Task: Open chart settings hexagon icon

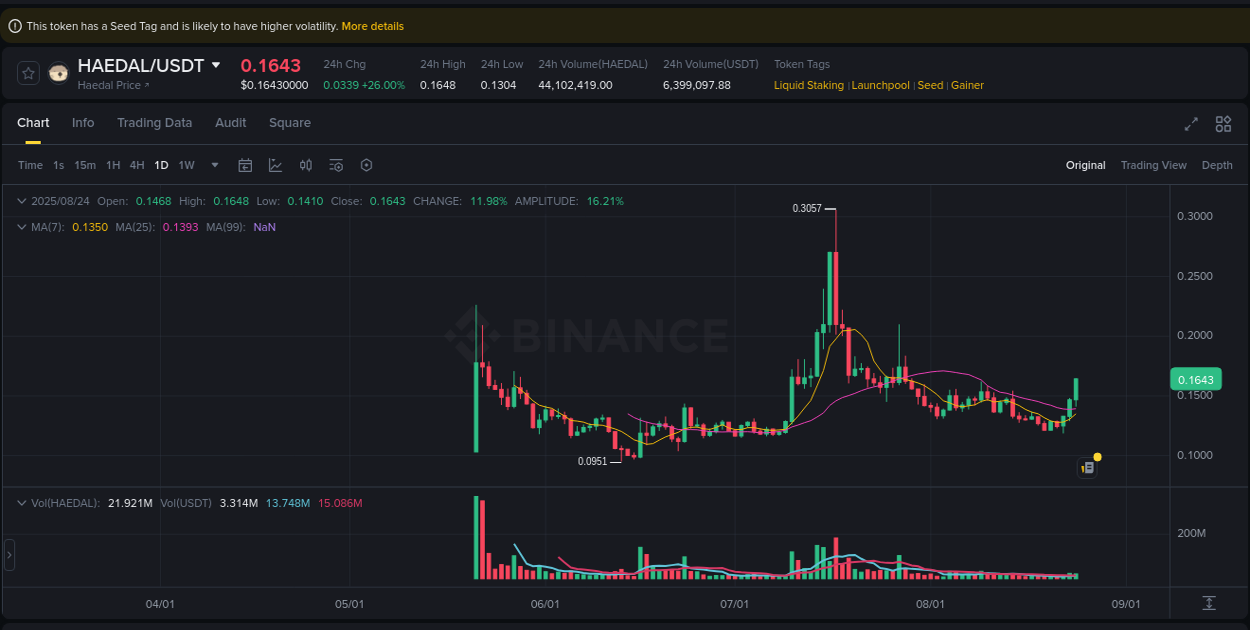Action: 366,165
